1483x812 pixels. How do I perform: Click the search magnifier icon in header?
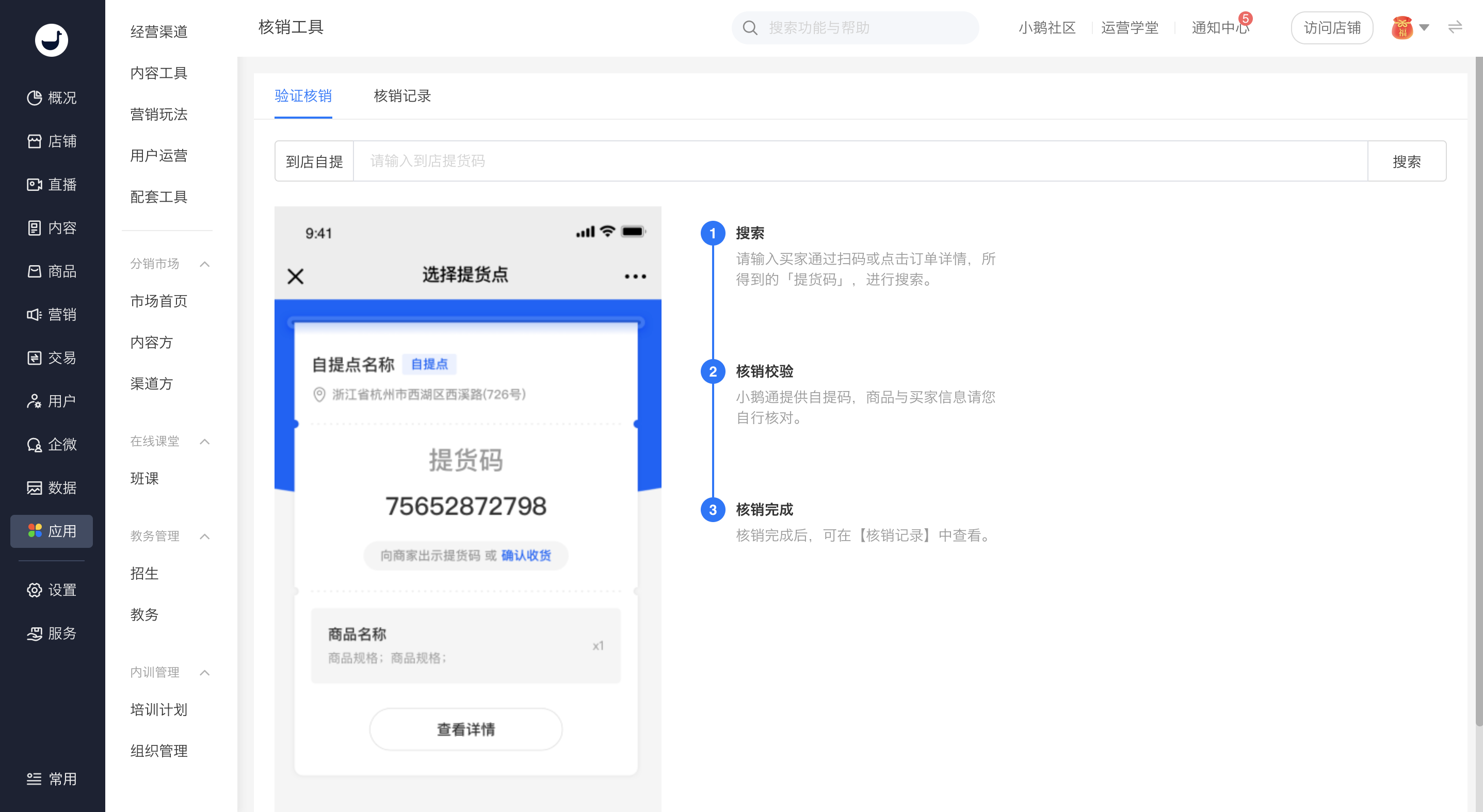(750, 28)
